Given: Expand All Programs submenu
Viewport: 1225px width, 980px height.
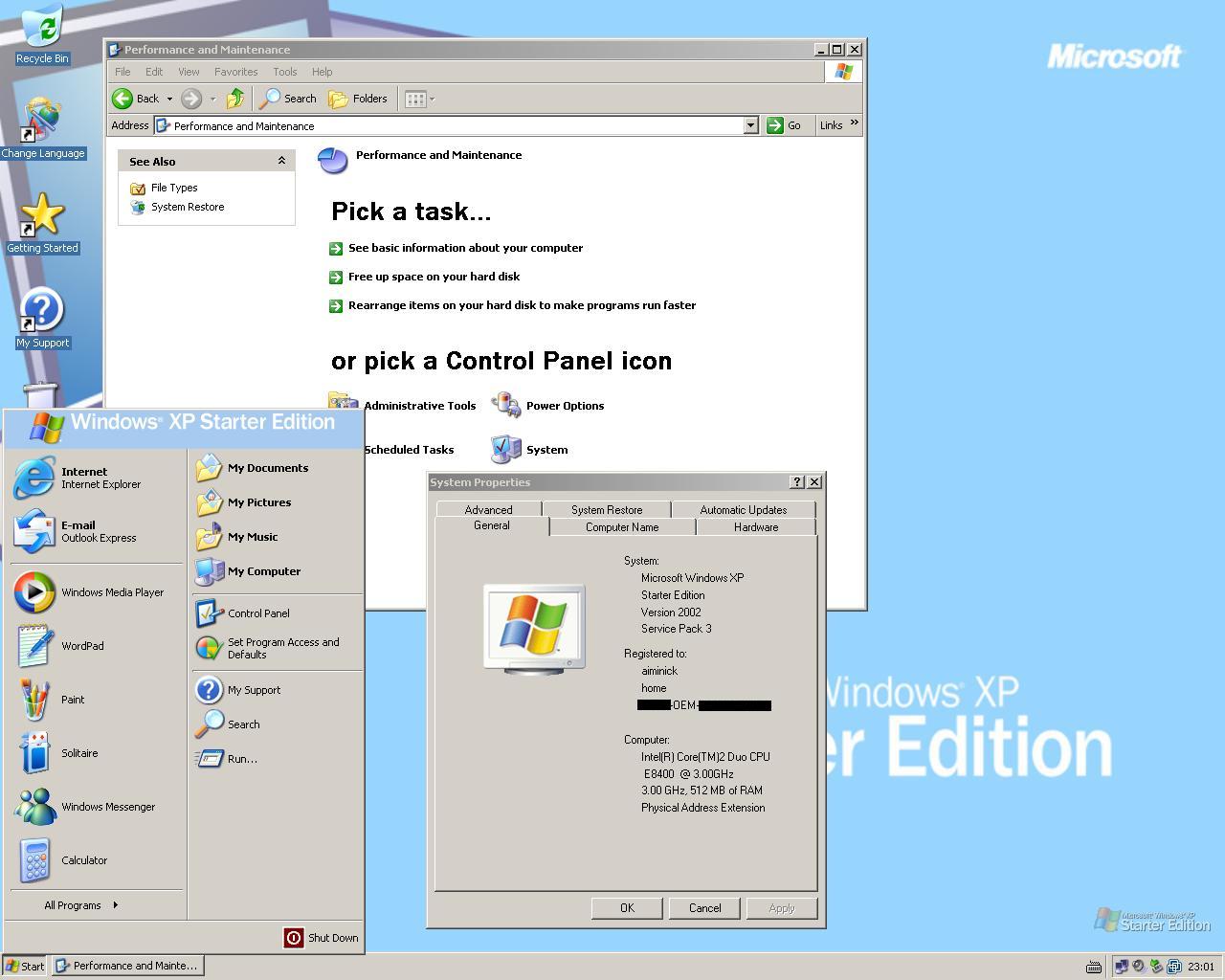Looking at the screenshot, I should click(x=81, y=905).
